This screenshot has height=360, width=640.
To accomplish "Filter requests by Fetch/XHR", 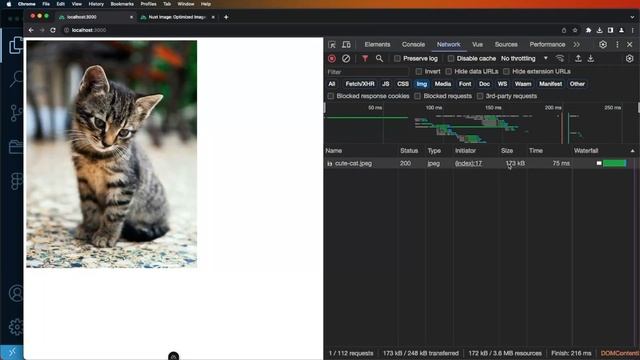I will [x=360, y=84].
